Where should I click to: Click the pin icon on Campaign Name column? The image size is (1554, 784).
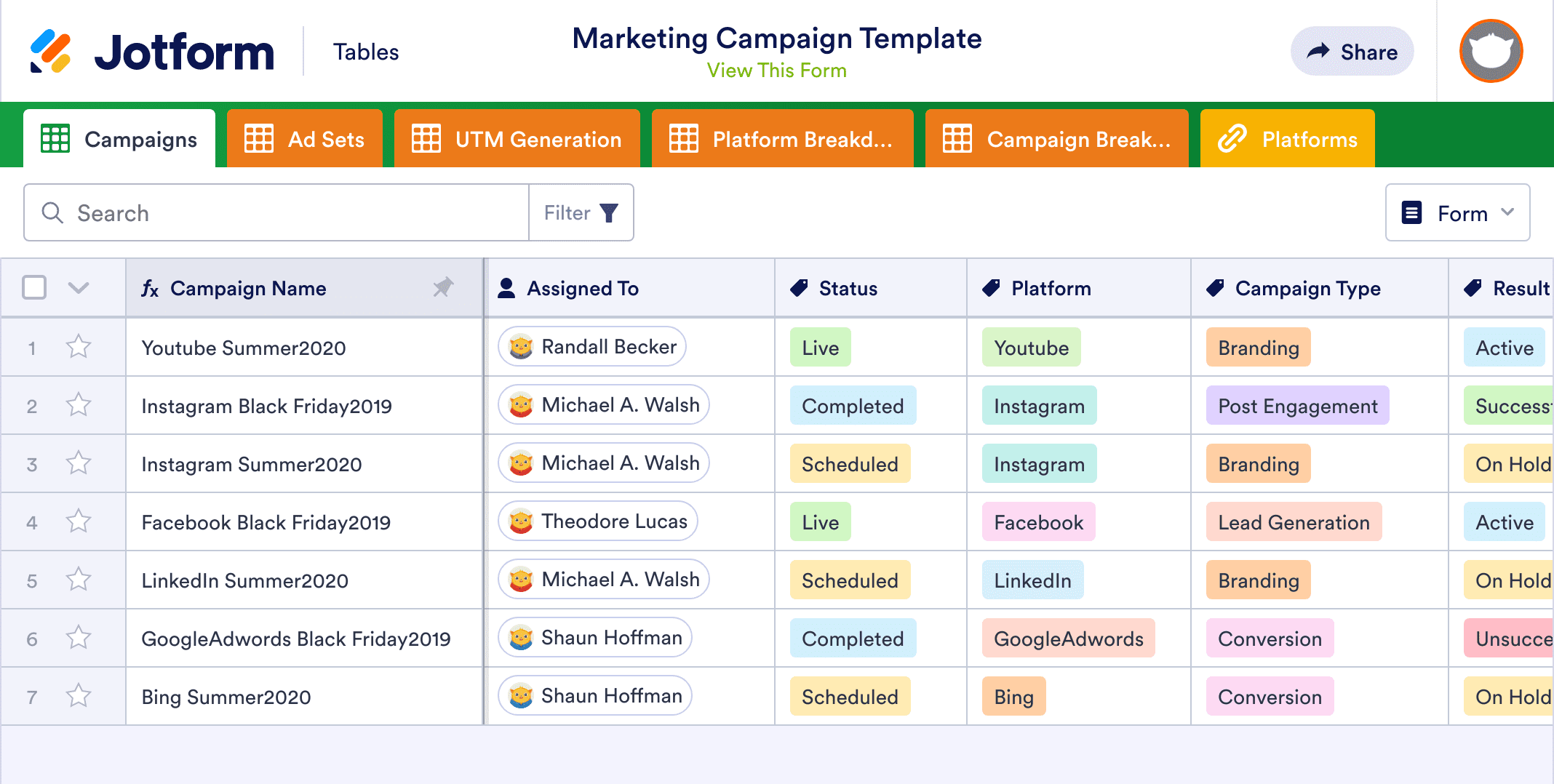445,288
